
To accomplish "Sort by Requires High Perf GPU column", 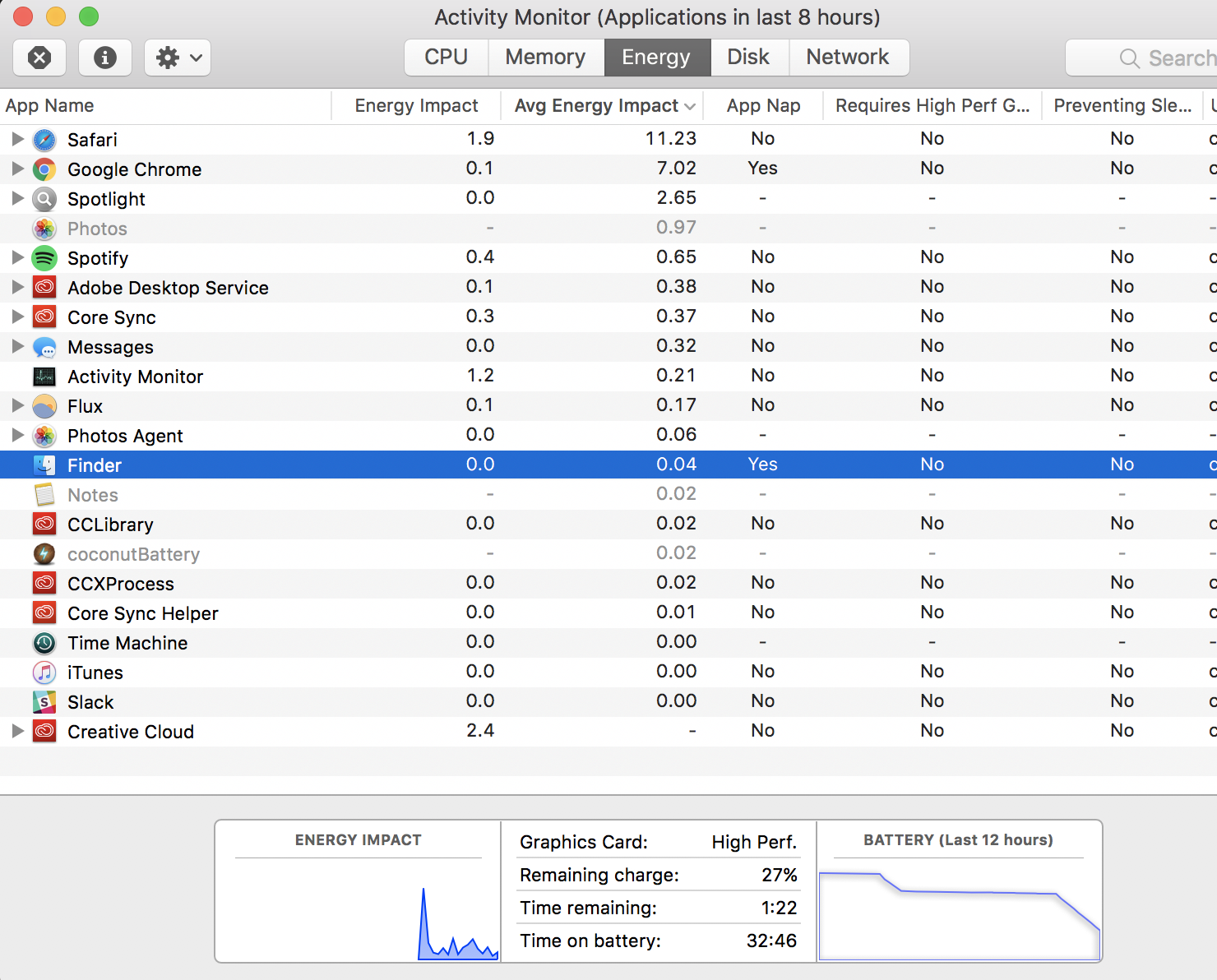I will pyautogui.click(x=932, y=106).
